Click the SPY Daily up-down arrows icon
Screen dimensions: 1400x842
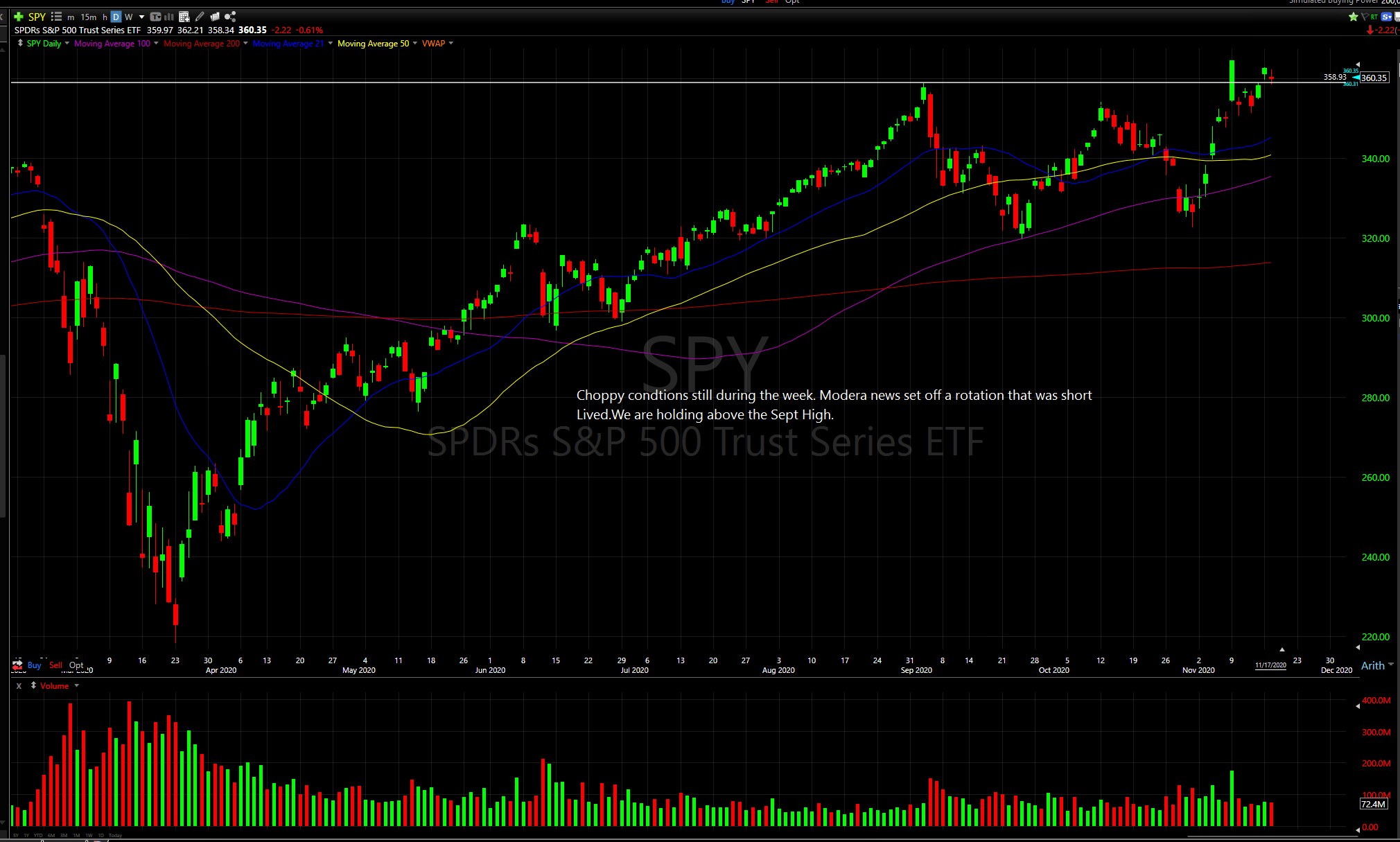20,43
